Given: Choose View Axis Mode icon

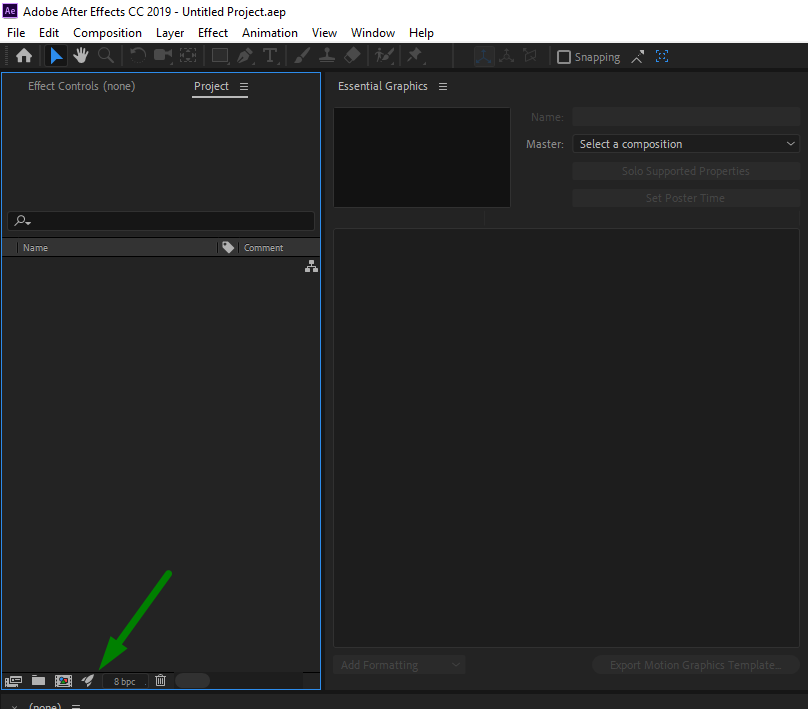Looking at the screenshot, I should [530, 56].
